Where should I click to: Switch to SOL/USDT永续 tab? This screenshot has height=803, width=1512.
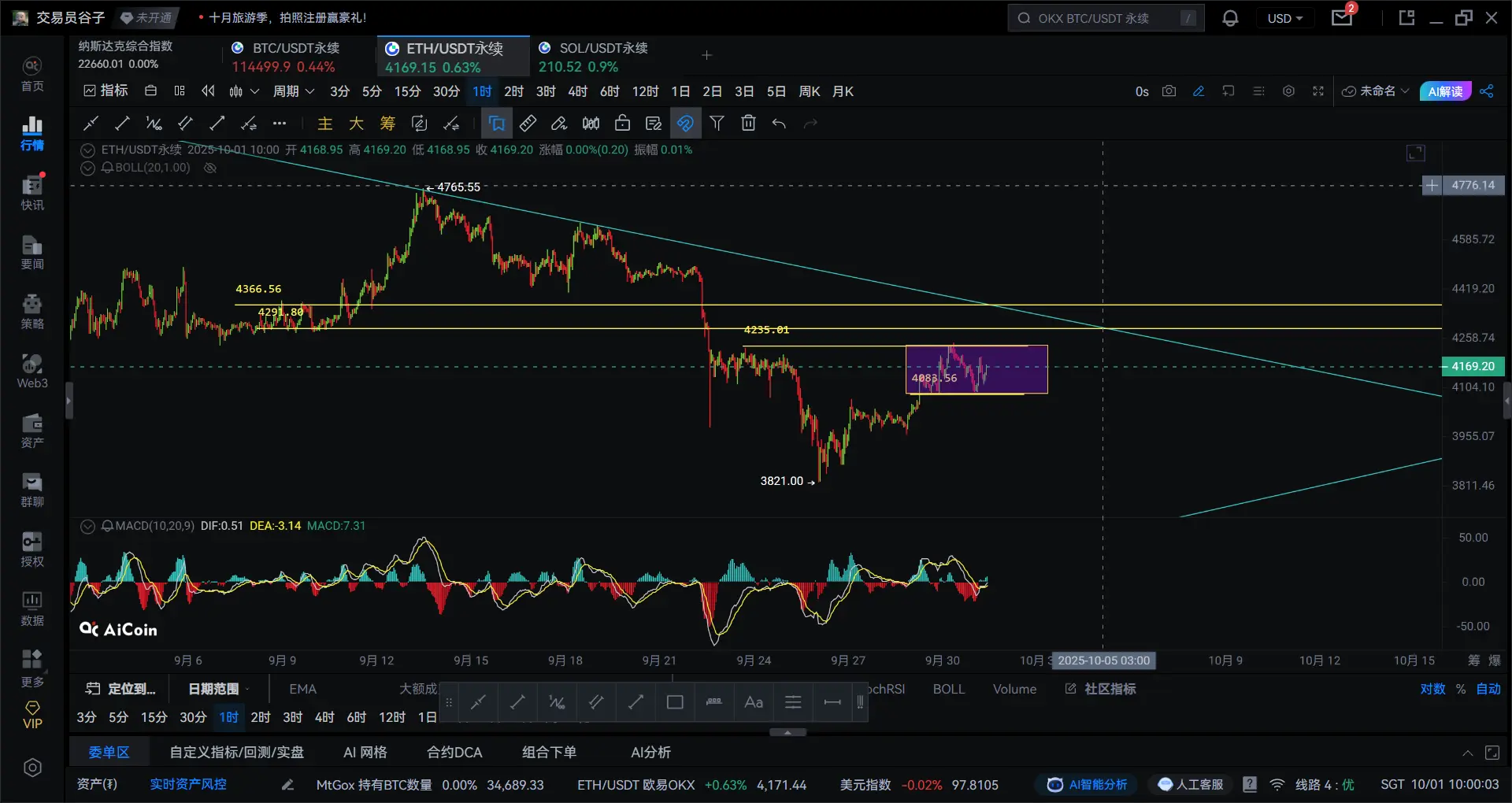click(x=603, y=57)
